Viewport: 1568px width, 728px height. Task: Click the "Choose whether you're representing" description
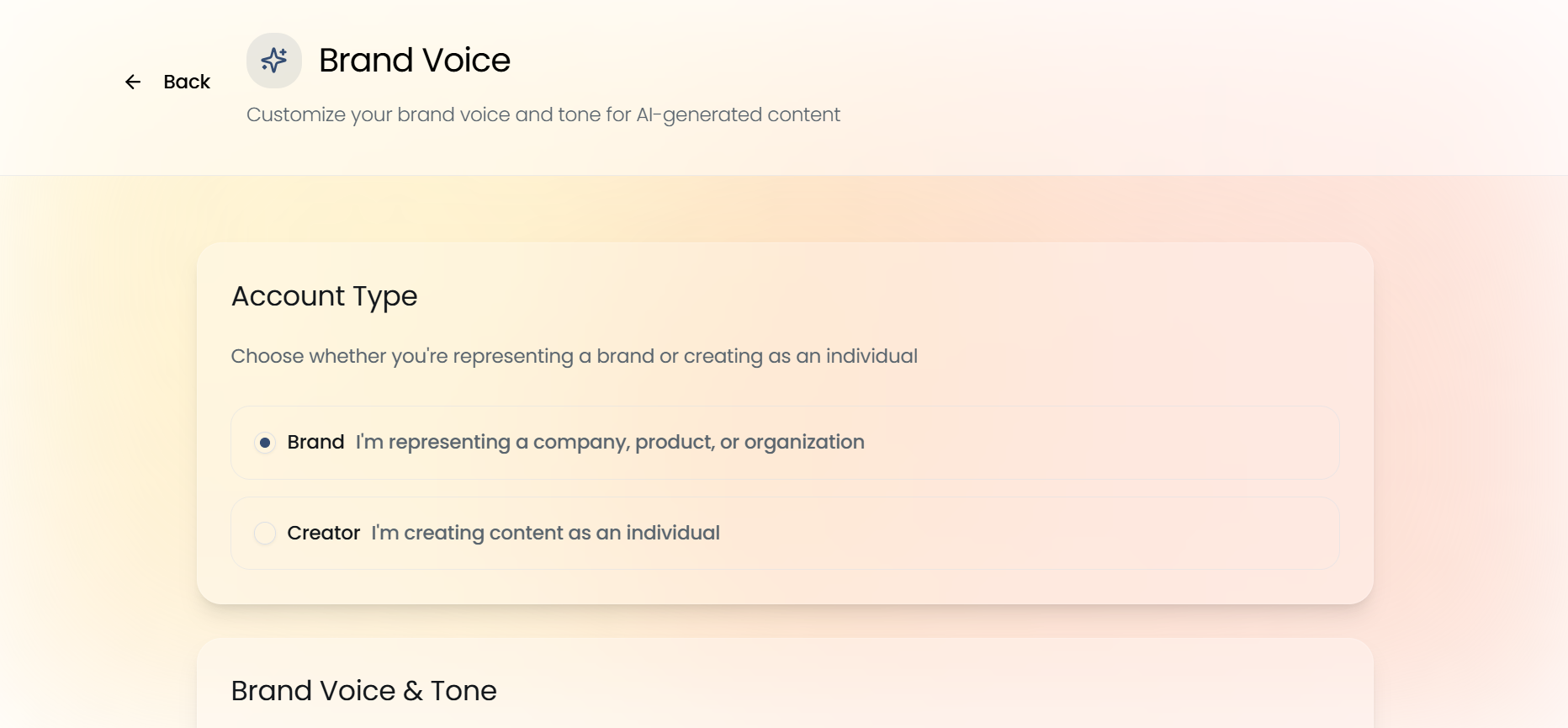[574, 356]
